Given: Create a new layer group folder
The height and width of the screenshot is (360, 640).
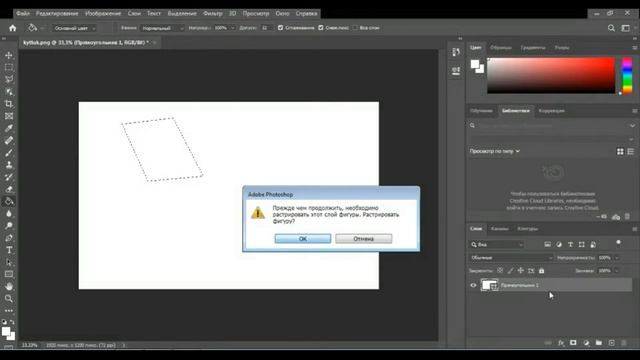Looking at the screenshot, I should [598, 343].
